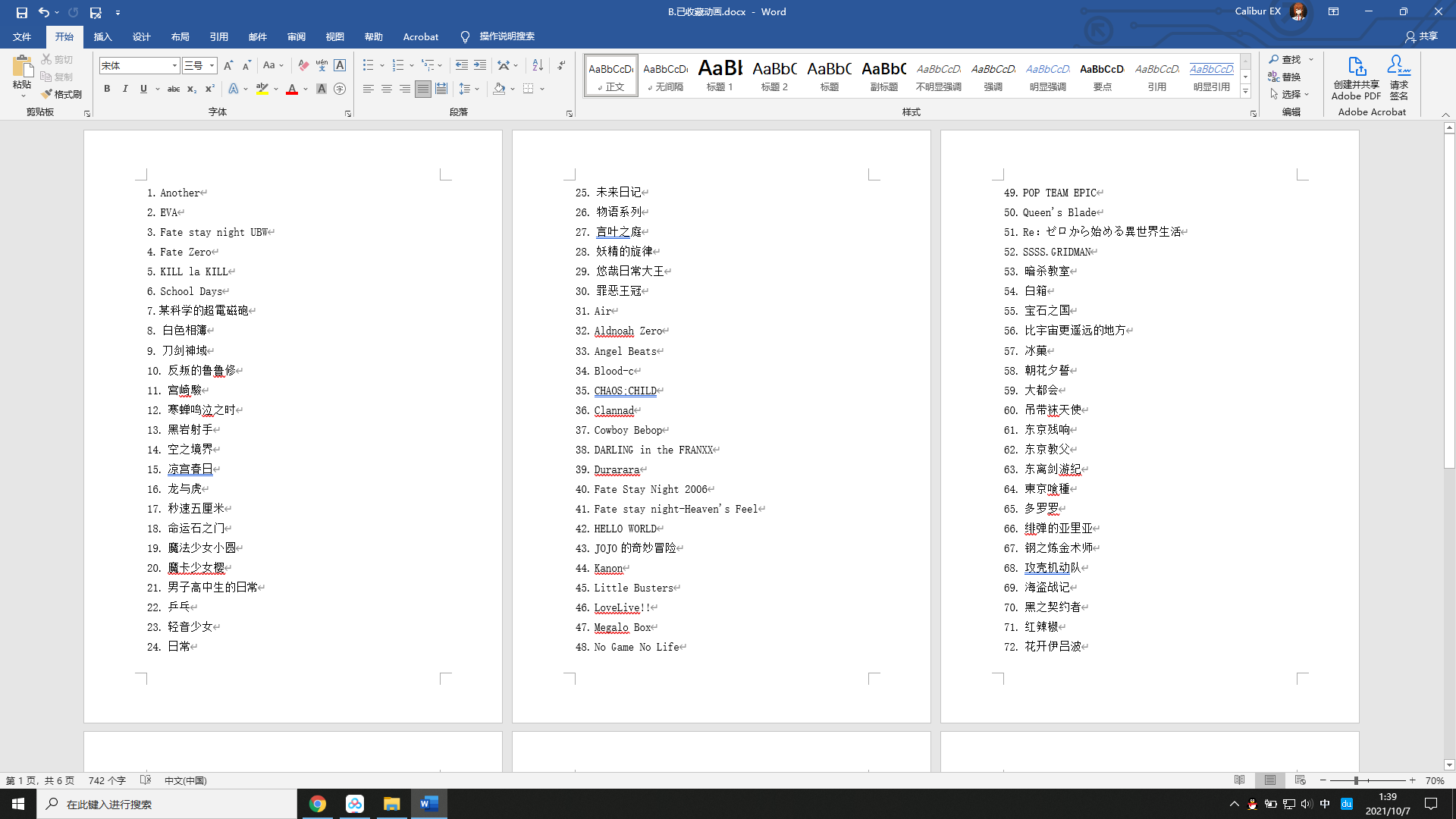Viewport: 1456px width, 819px height.
Task: Click the Windows taskbar search box
Action: pos(167,804)
